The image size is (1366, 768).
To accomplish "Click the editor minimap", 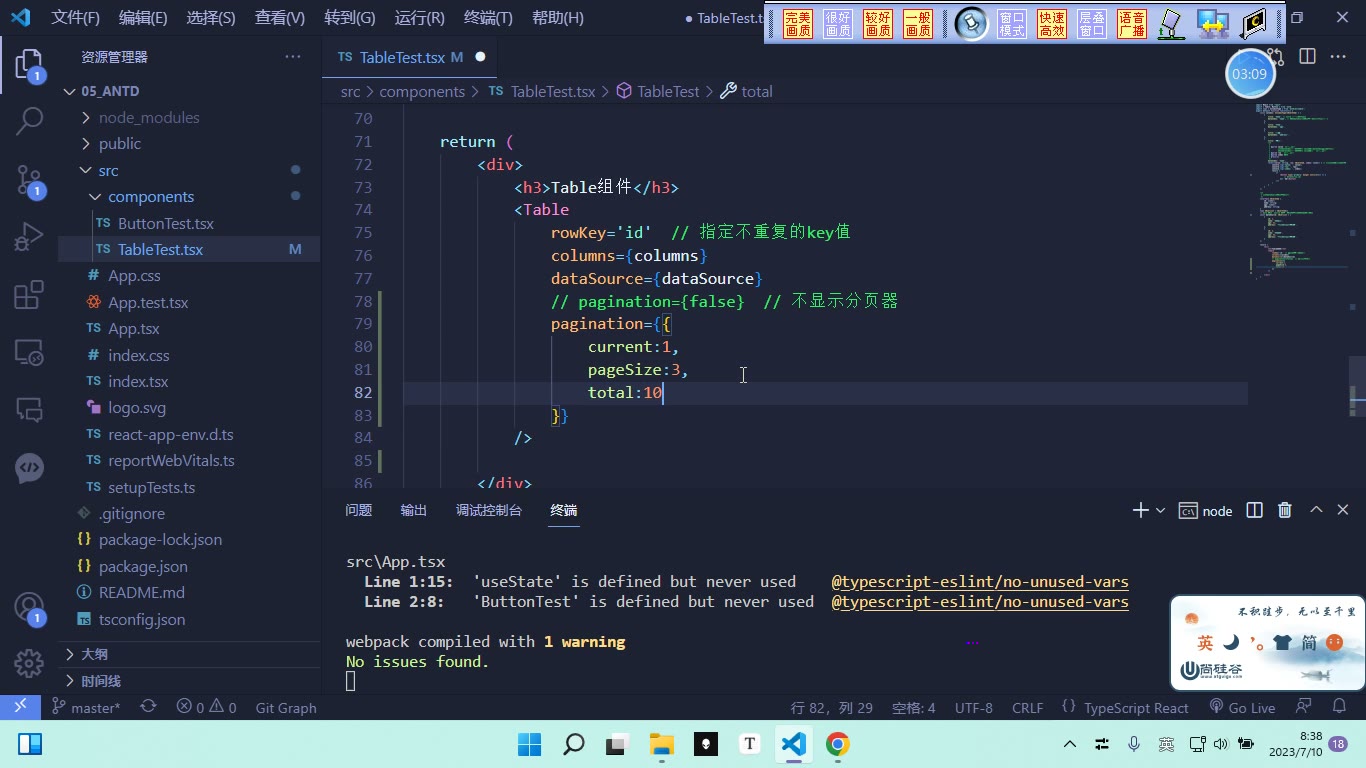I will click(1300, 190).
